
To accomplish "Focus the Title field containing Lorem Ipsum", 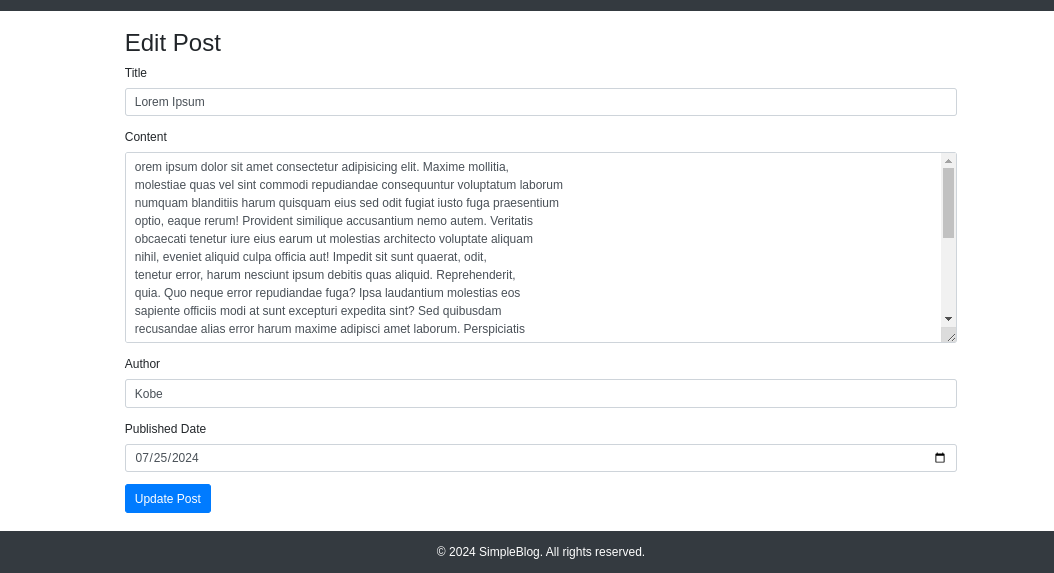I will pos(540,102).
